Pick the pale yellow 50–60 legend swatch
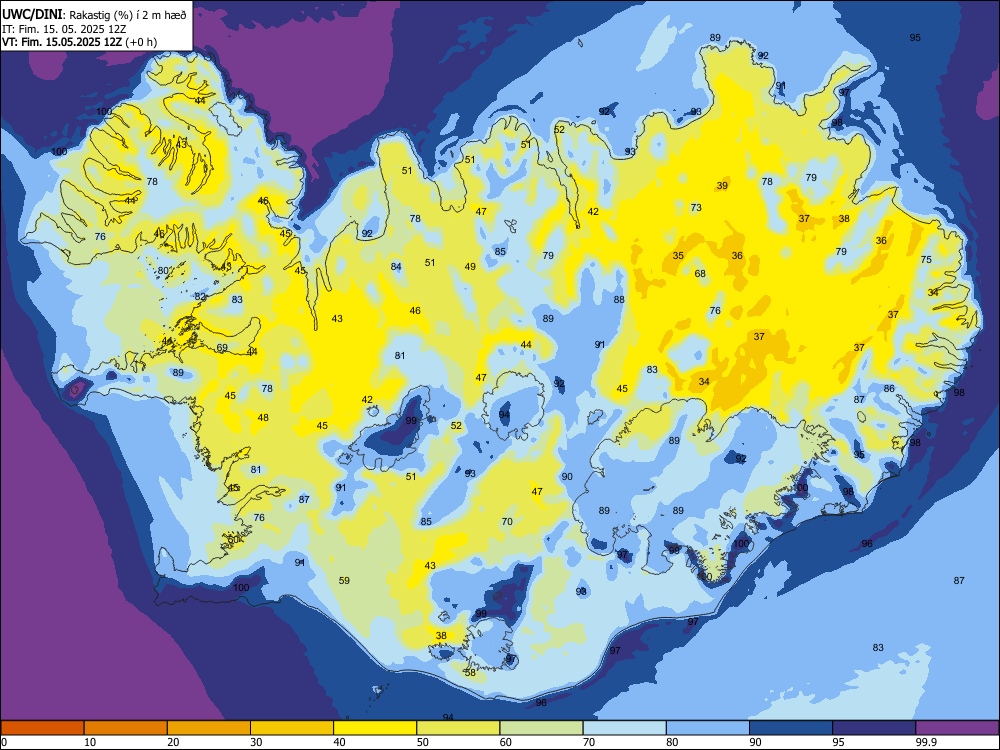 458,728
